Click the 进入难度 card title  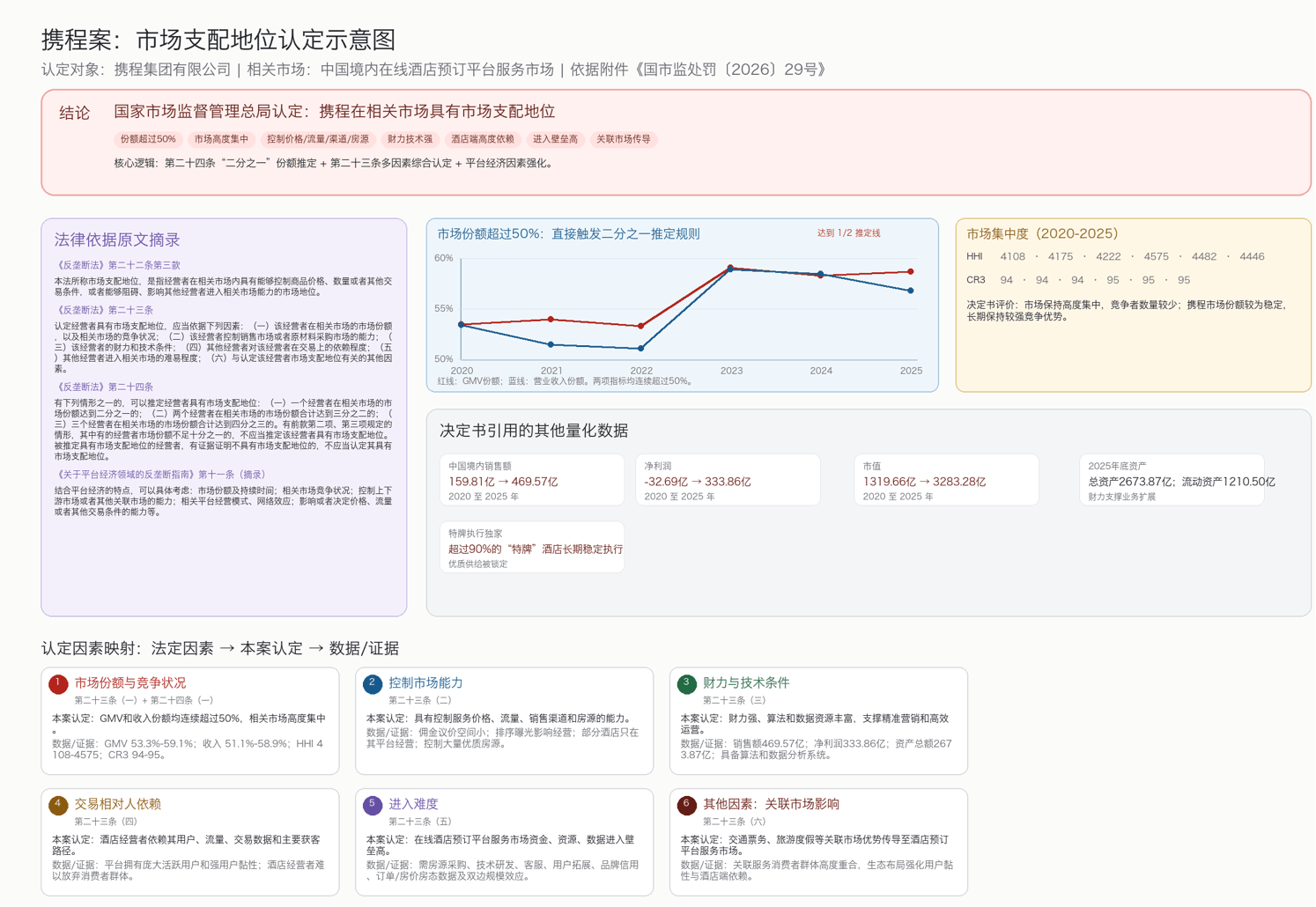413,804
